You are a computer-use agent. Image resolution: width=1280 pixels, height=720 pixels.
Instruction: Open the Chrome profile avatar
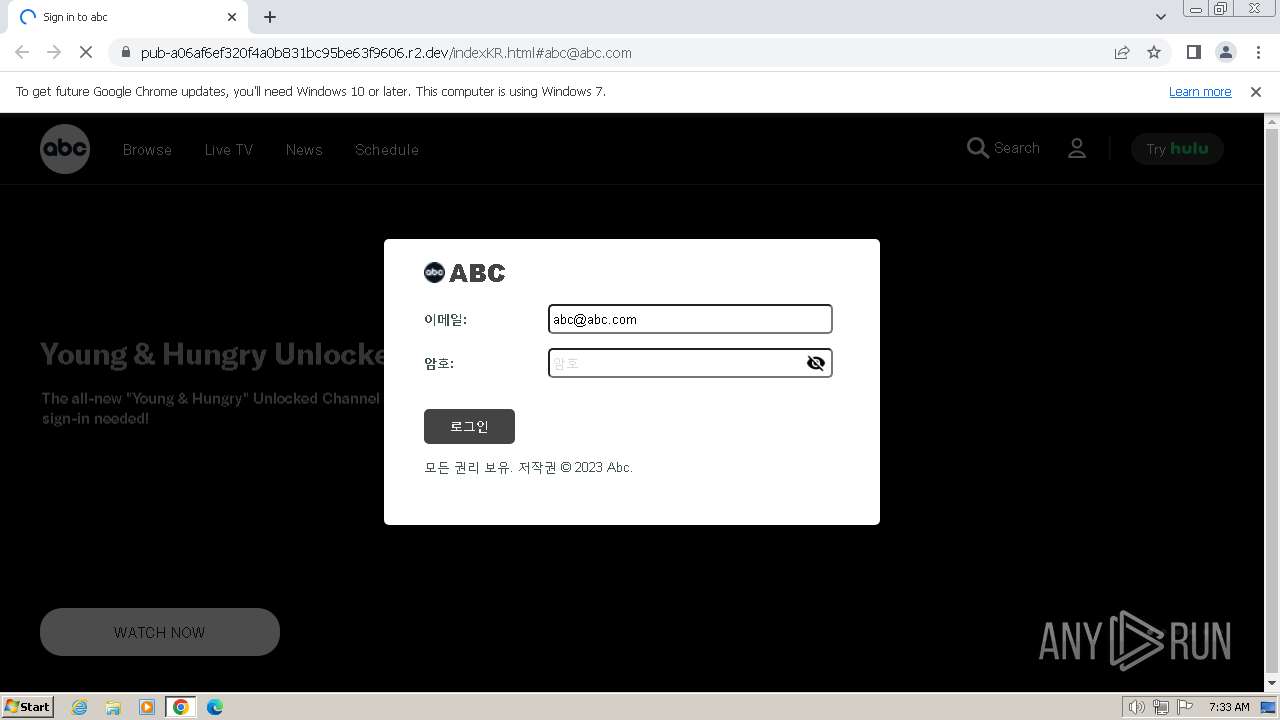pos(1226,53)
